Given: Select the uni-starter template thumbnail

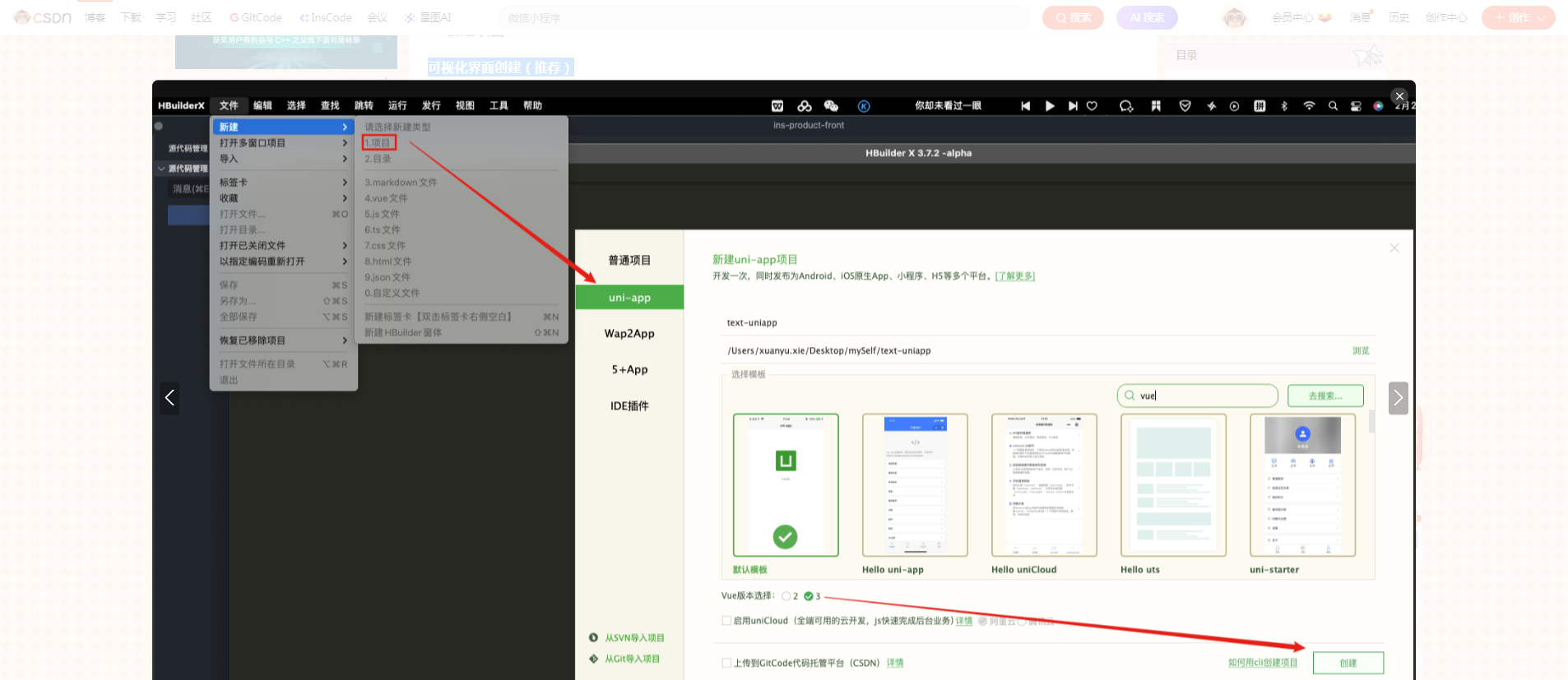Looking at the screenshot, I should coord(1302,485).
